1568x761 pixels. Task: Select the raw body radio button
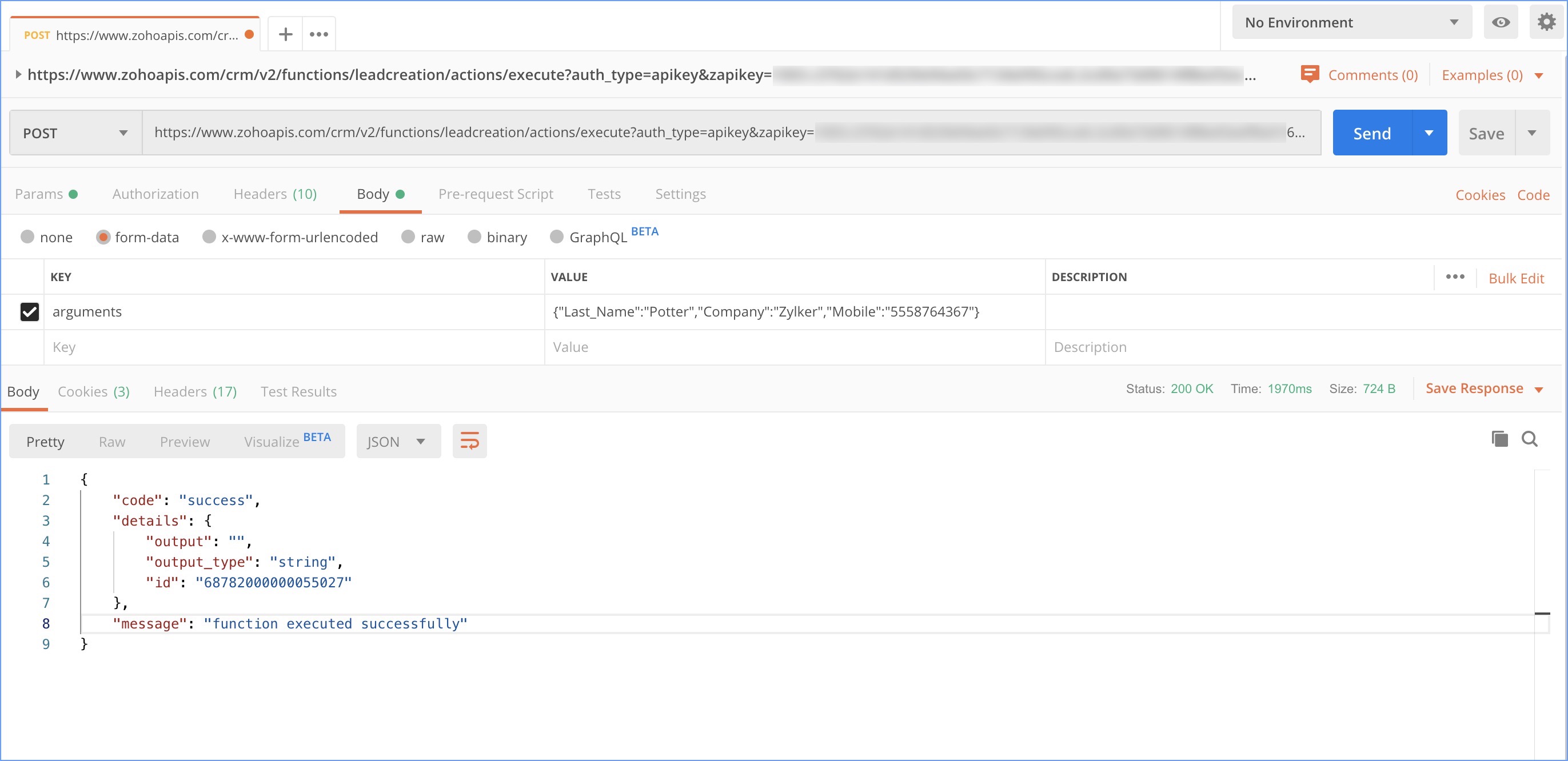[408, 237]
